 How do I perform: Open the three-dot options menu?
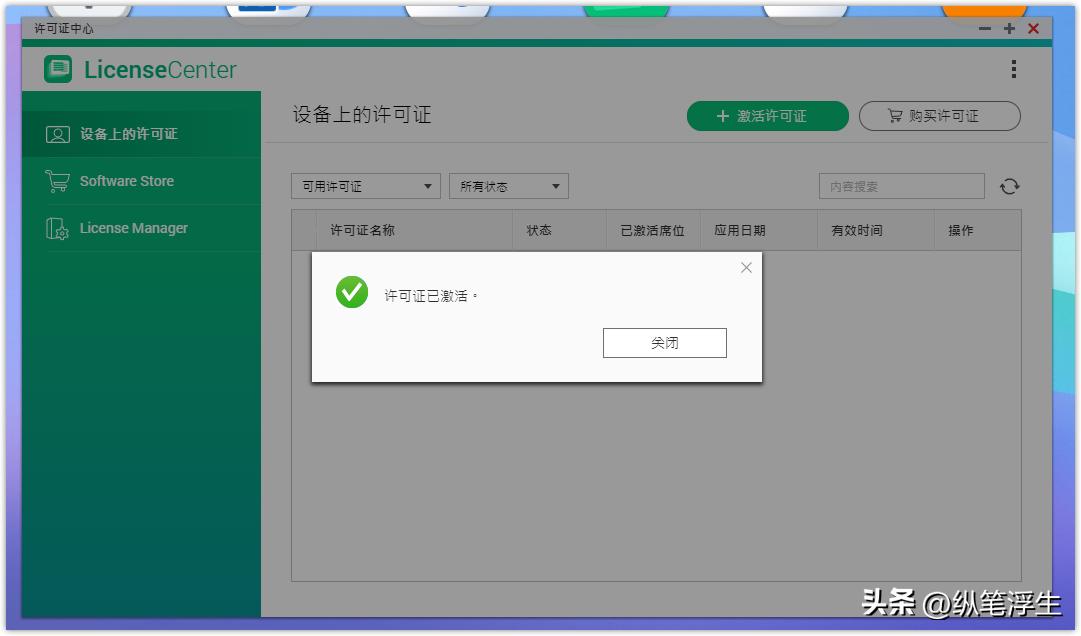pyautogui.click(x=1013, y=69)
